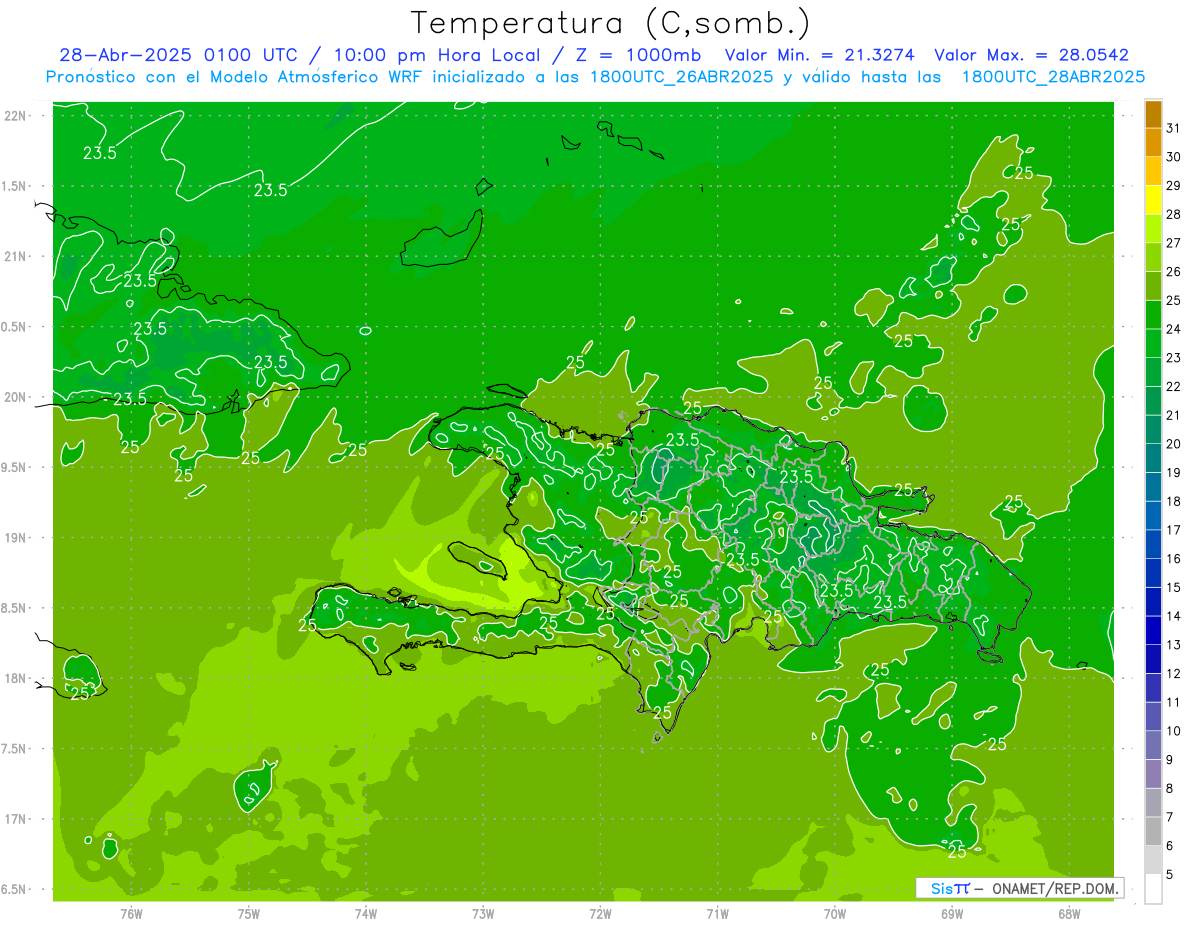Click the "22N" latitude label
1200x927 pixels.
[15, 116]
